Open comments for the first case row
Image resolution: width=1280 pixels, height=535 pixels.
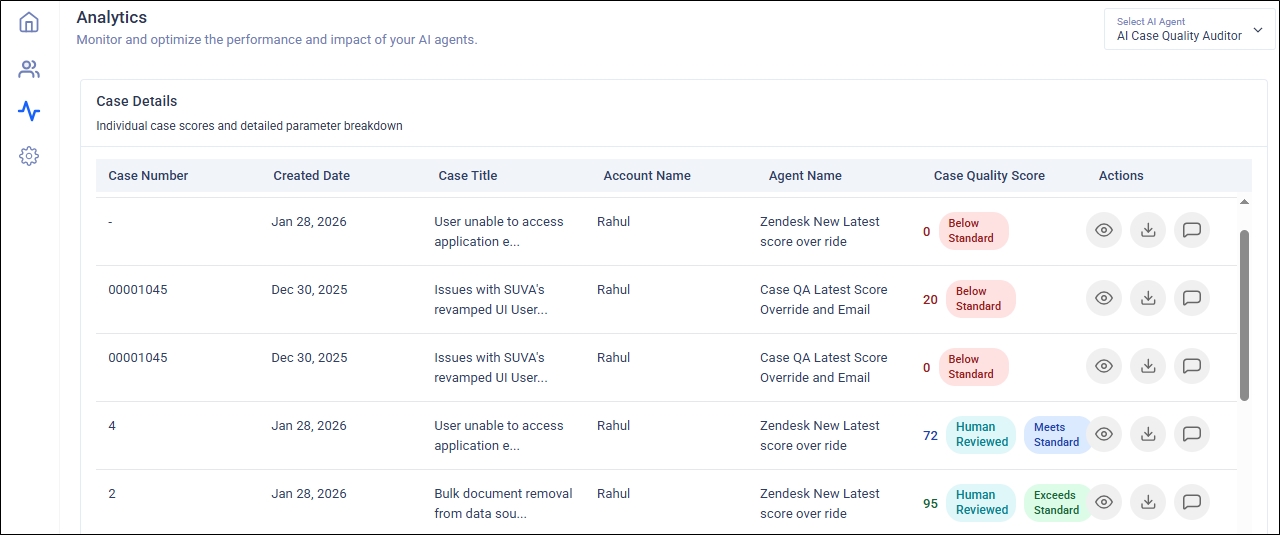click(x=1192, y=230)
